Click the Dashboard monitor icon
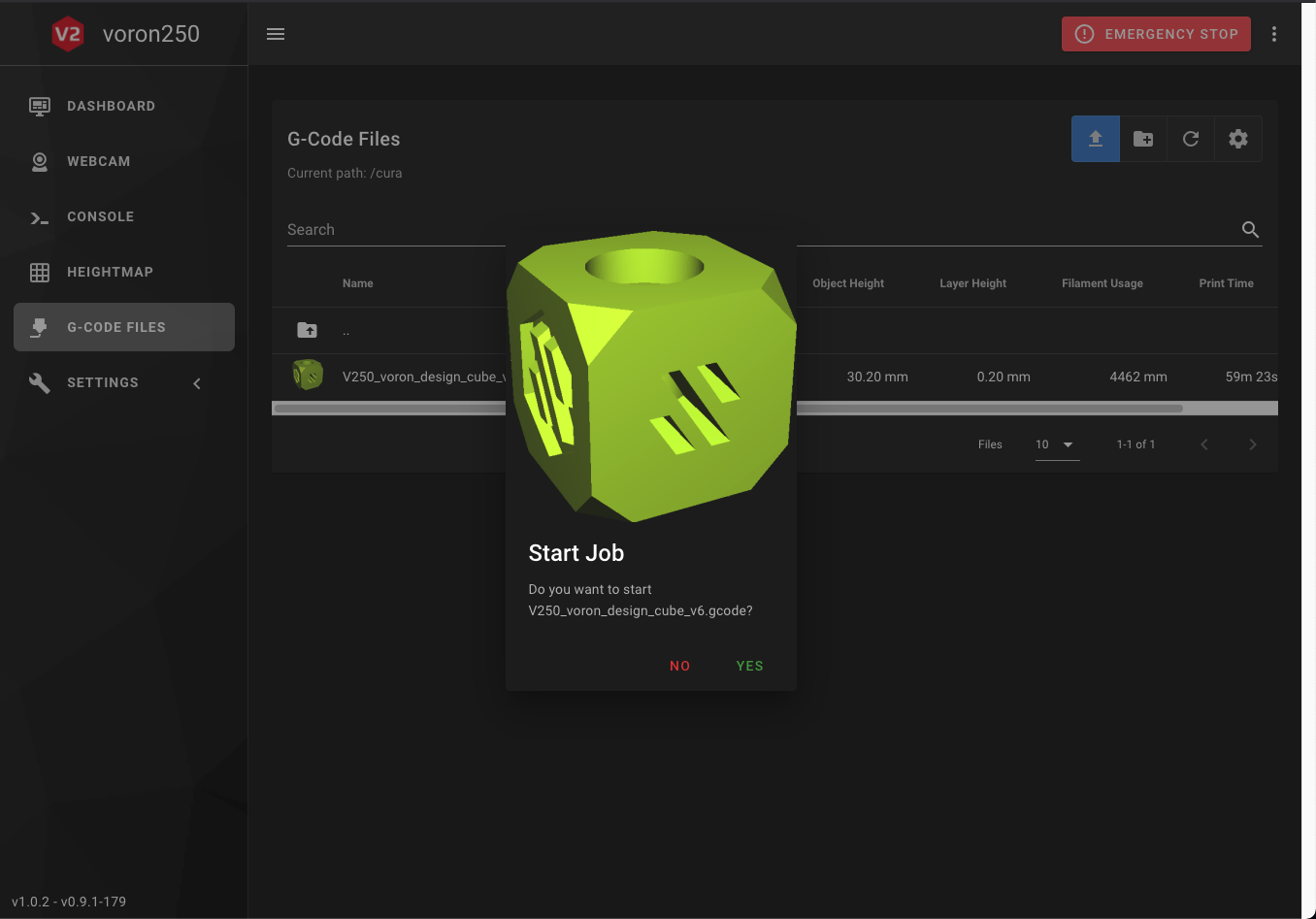Screen dimensions: 1316x919 [x=40, y=106]
